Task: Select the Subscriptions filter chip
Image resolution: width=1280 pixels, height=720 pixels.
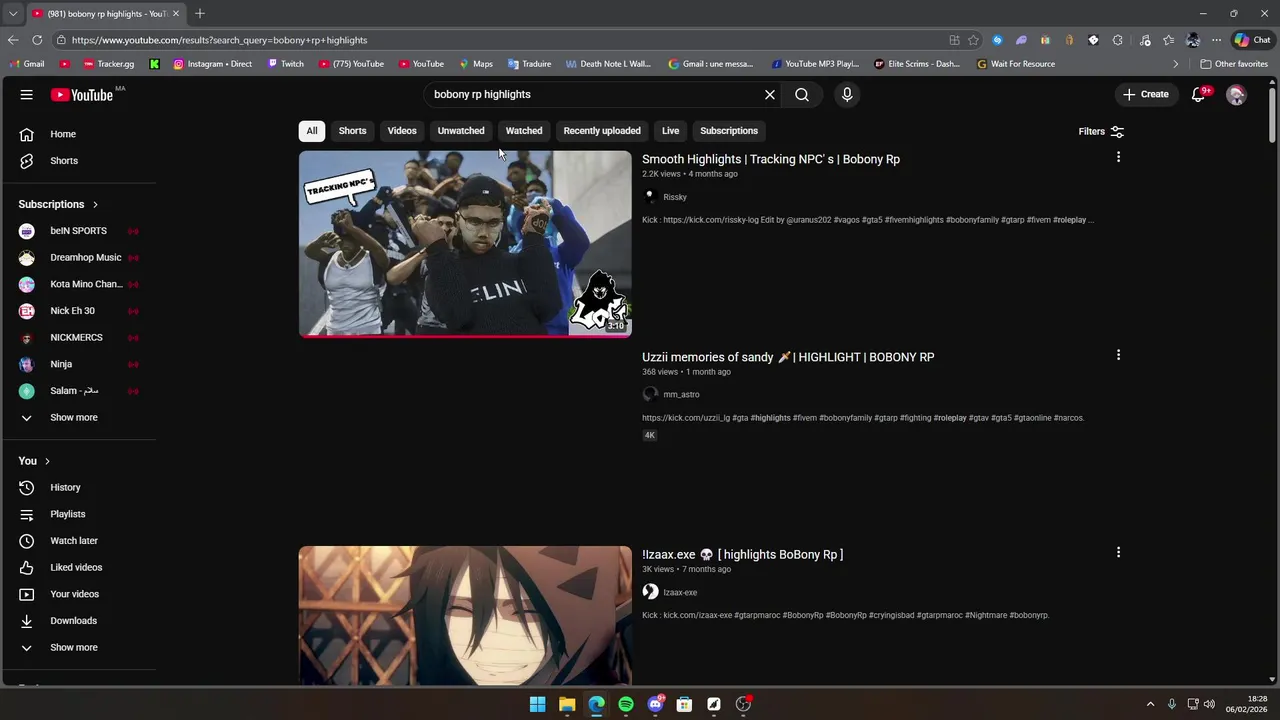Action: pyautogui.click(x=729, y=131)
